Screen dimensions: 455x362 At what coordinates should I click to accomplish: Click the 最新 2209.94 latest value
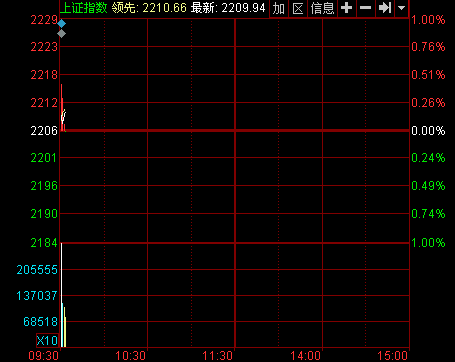[x=228, y=8]
